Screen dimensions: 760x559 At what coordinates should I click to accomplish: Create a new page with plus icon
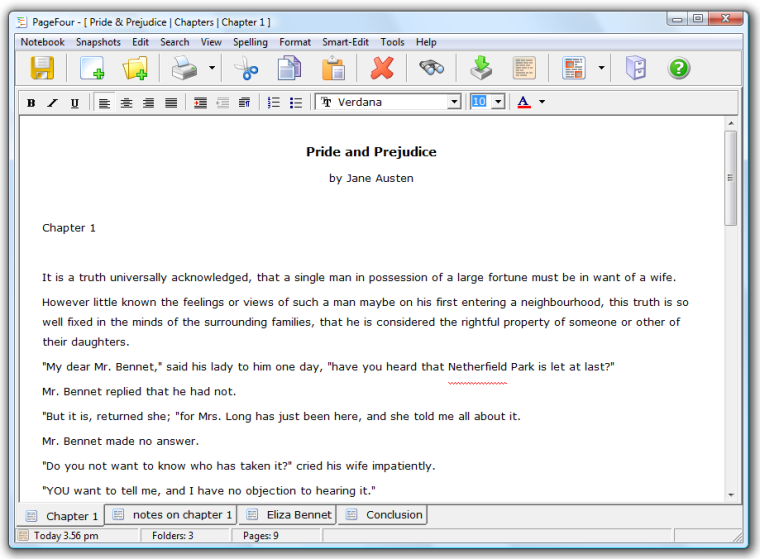coord(92,68)
